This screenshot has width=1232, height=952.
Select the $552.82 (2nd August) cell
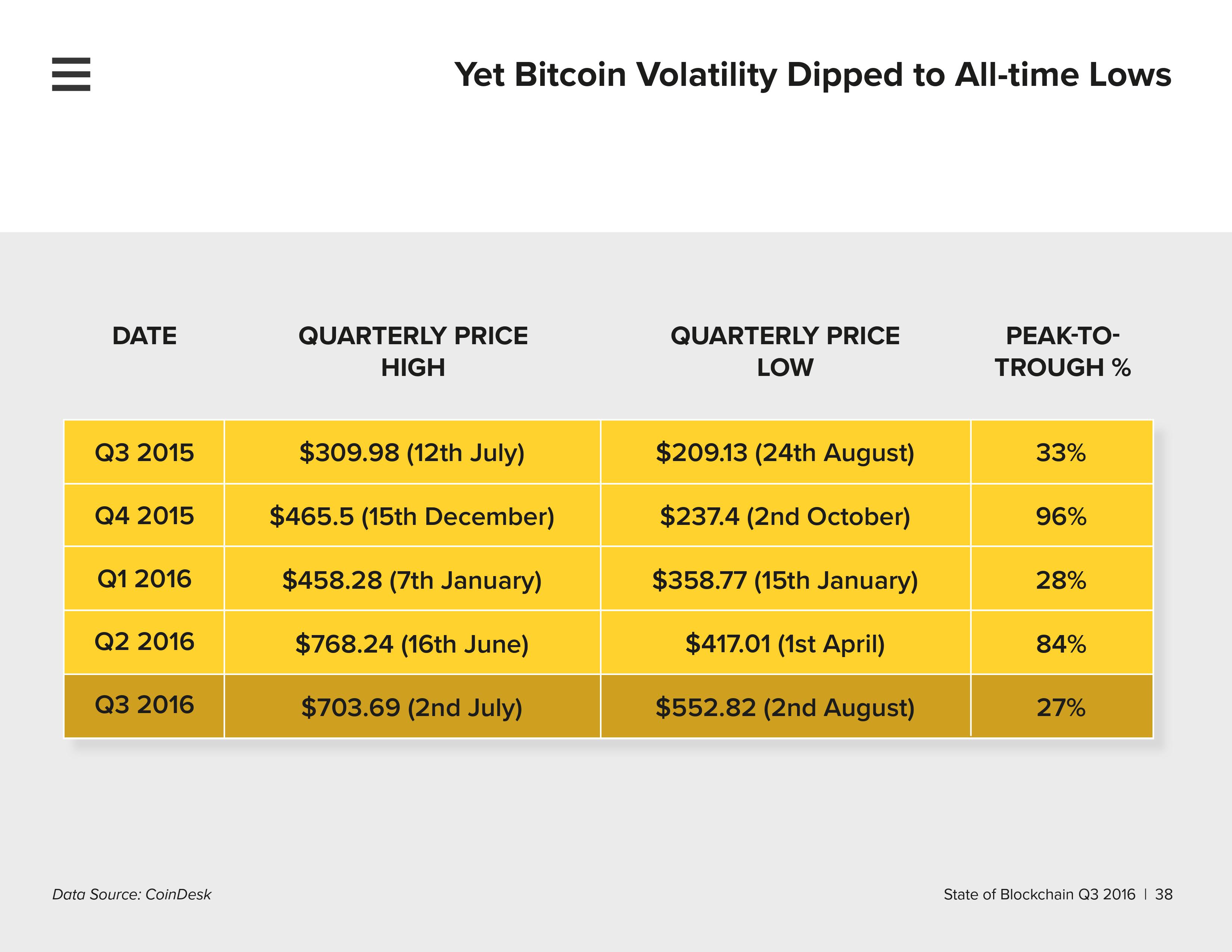click(785, 706)
